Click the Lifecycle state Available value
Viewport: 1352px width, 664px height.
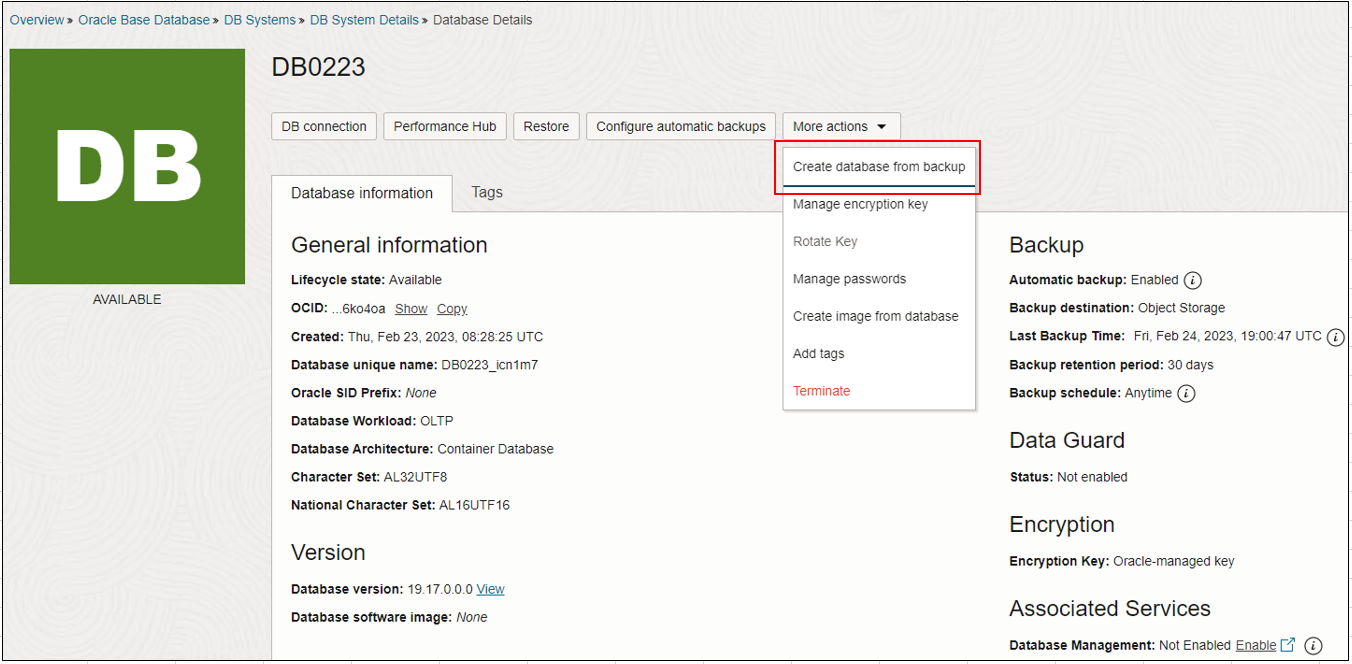coord(415,280)
